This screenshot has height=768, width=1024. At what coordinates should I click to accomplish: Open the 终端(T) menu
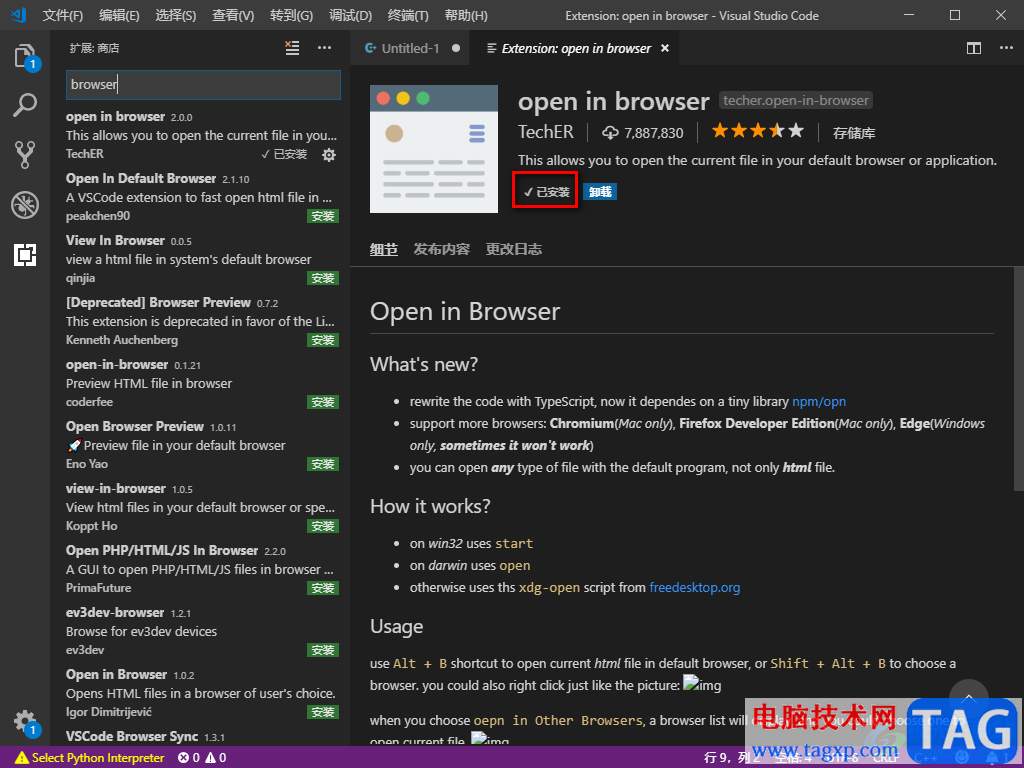(408, 15)
